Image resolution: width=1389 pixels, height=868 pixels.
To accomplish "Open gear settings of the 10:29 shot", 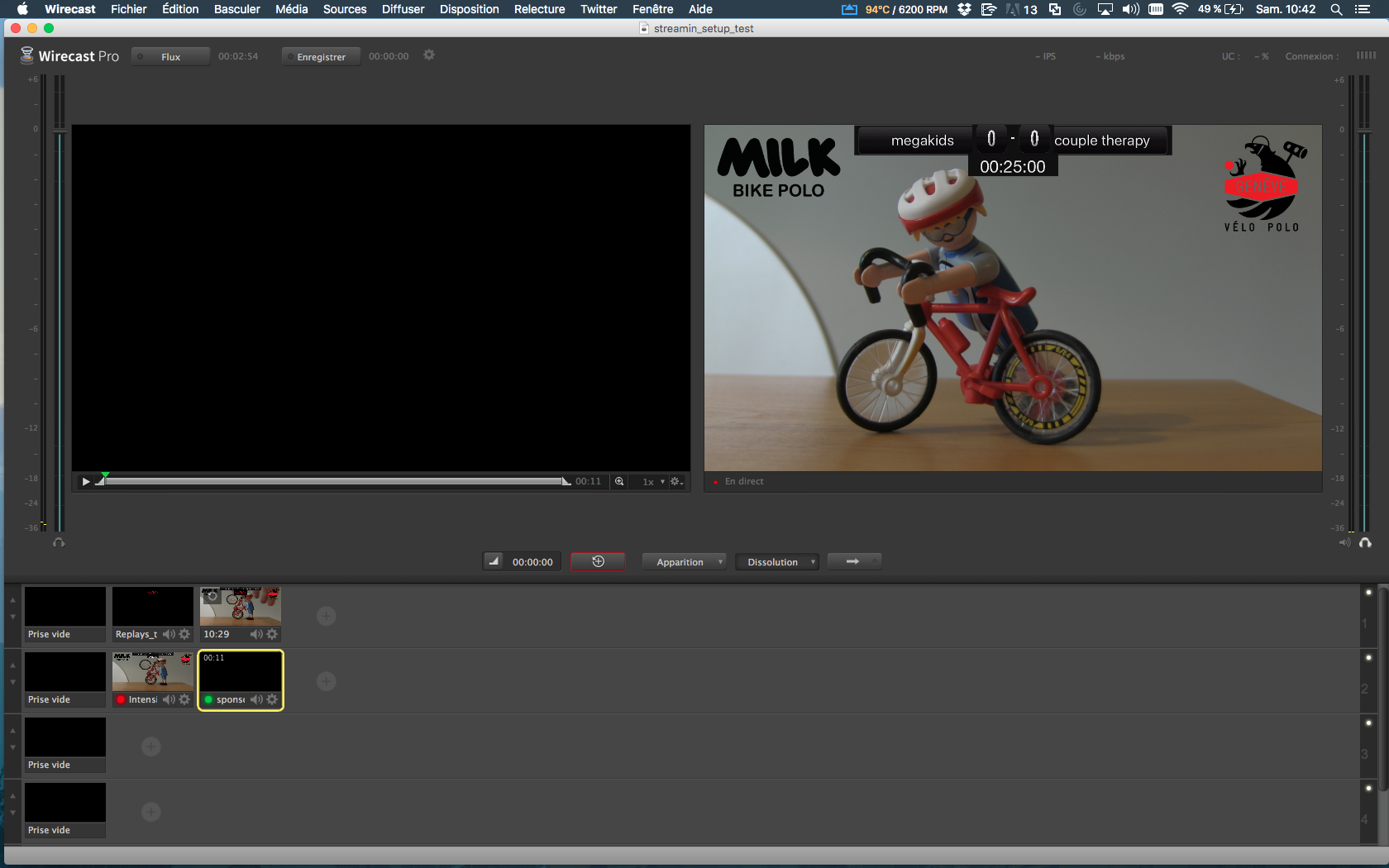I will 272,634.
